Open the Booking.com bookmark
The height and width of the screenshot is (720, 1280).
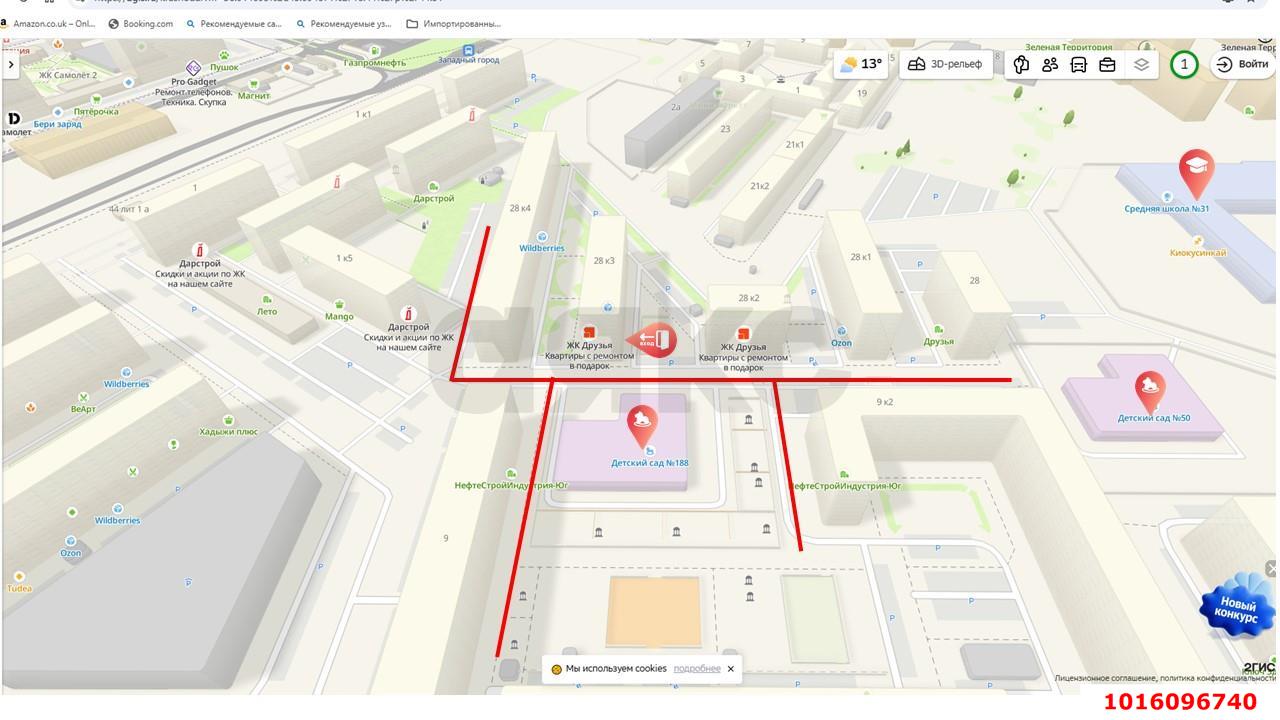point(140,23)
